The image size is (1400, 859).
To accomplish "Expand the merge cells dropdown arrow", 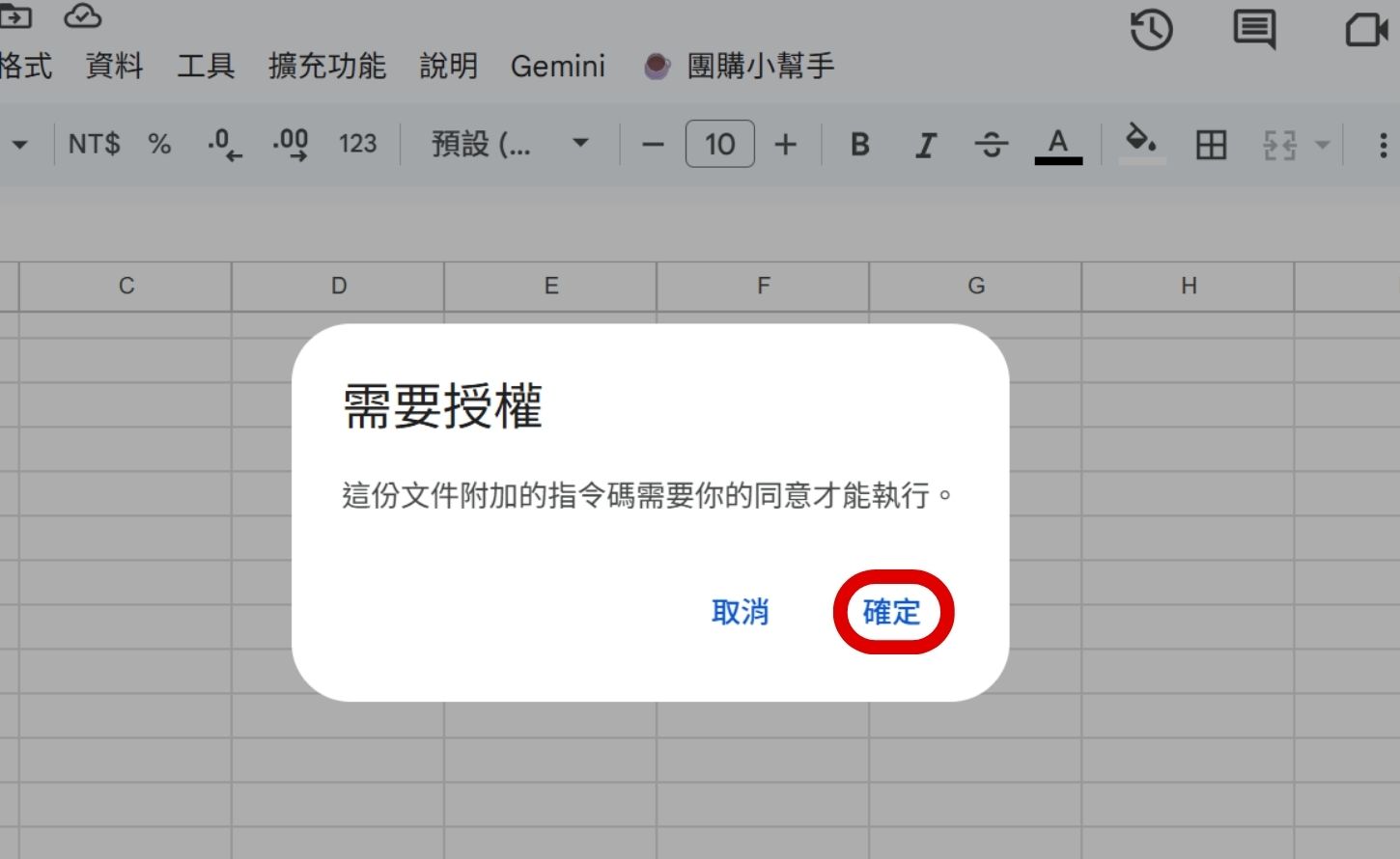I will (1320, 144).
